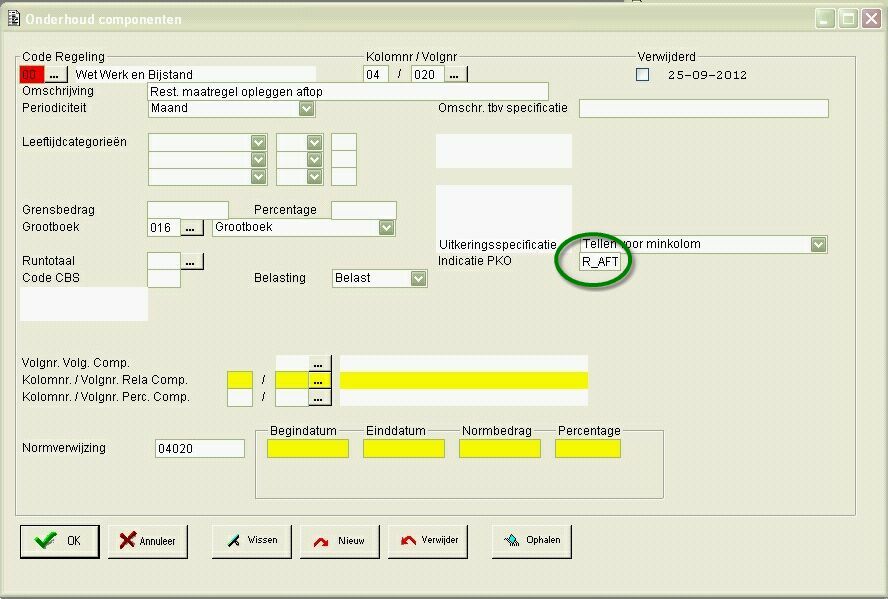Open the Grootboek lookup button next to 016

(191, 228)
